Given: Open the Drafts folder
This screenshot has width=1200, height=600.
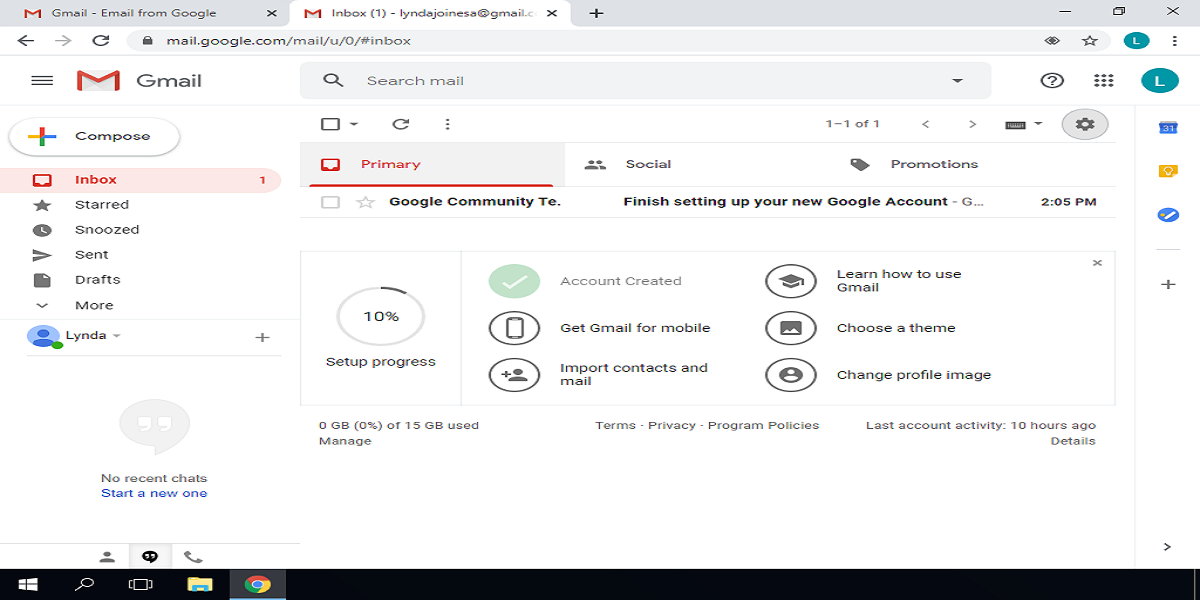Looking at the screenshot, I should coord(140,280).
